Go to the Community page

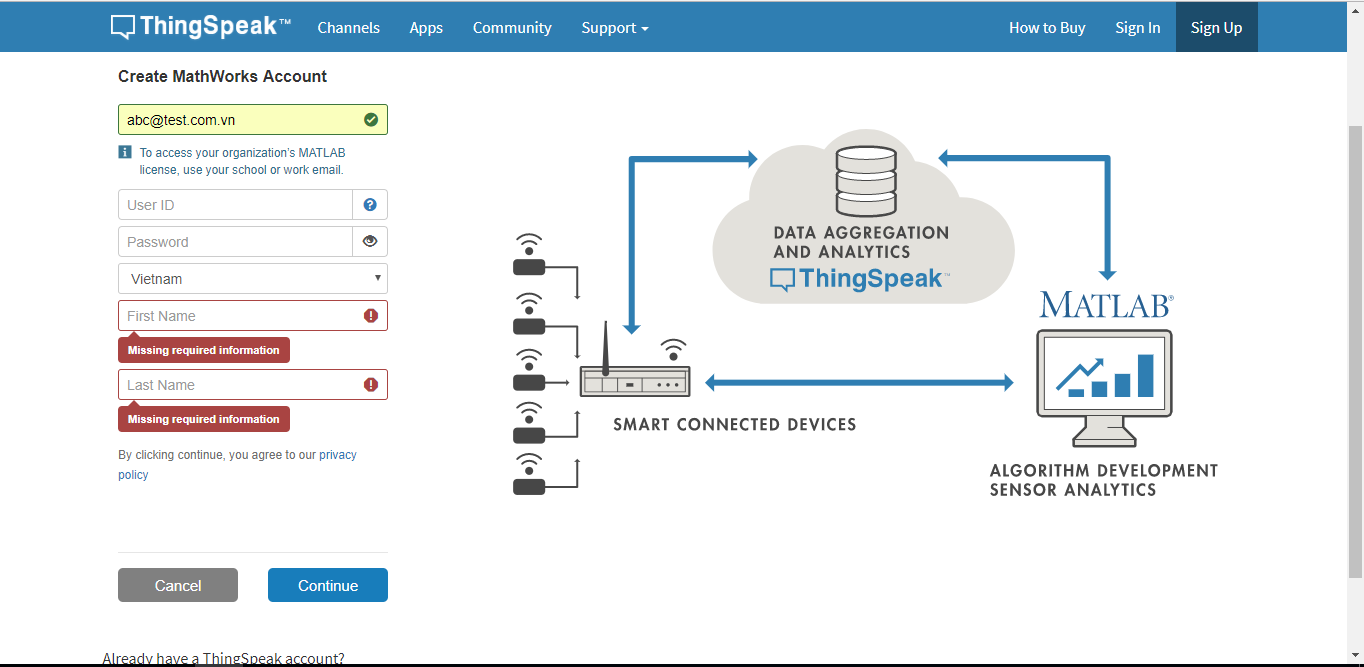512,28
